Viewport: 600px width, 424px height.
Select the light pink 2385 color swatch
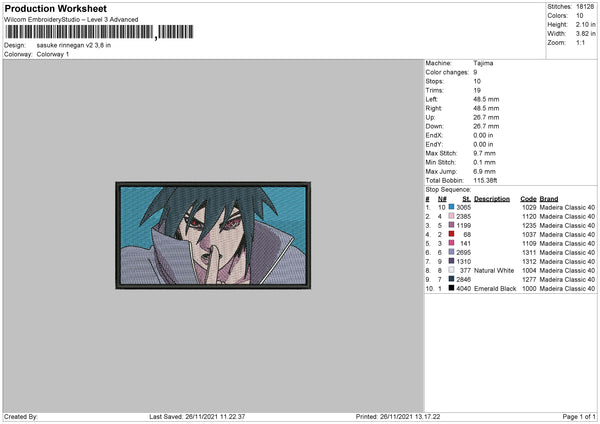[x=452, y=216]
